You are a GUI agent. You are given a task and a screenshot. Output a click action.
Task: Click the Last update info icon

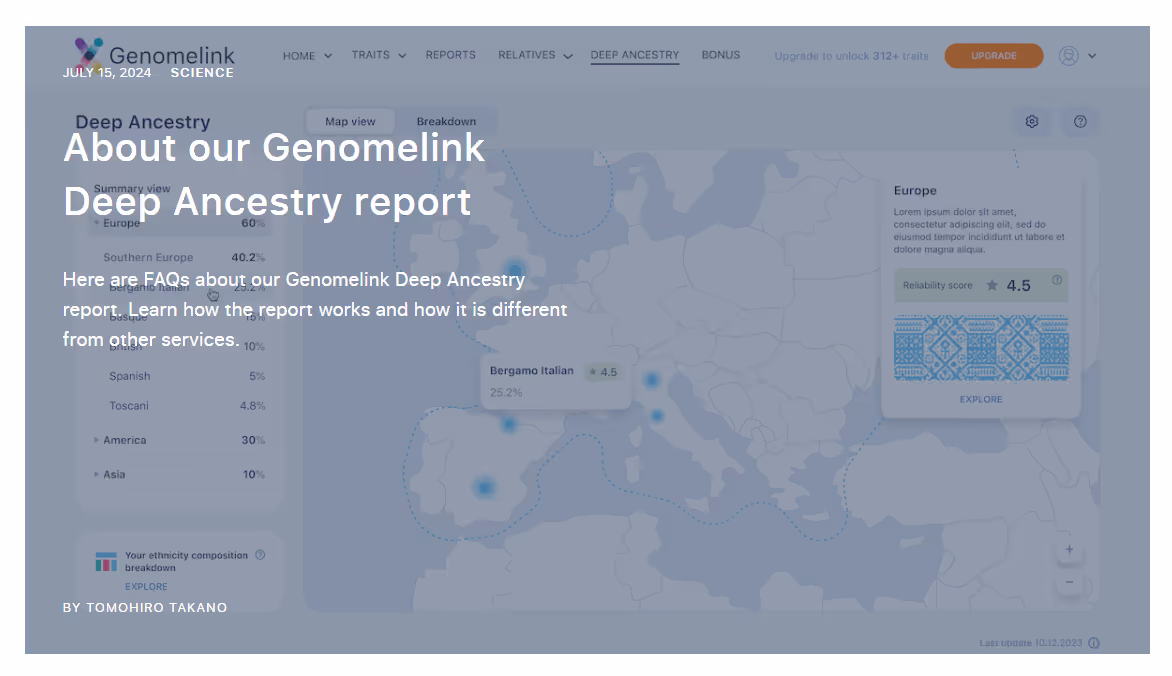point(1094,643)
